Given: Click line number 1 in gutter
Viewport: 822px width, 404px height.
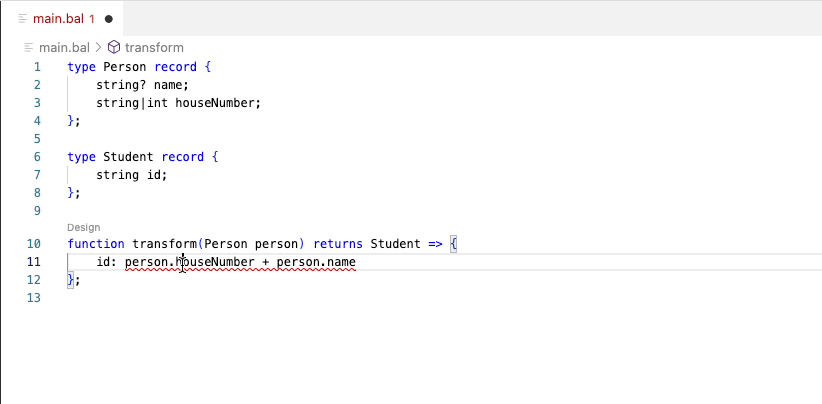Looking at the screenshot, I should point(37,67).
